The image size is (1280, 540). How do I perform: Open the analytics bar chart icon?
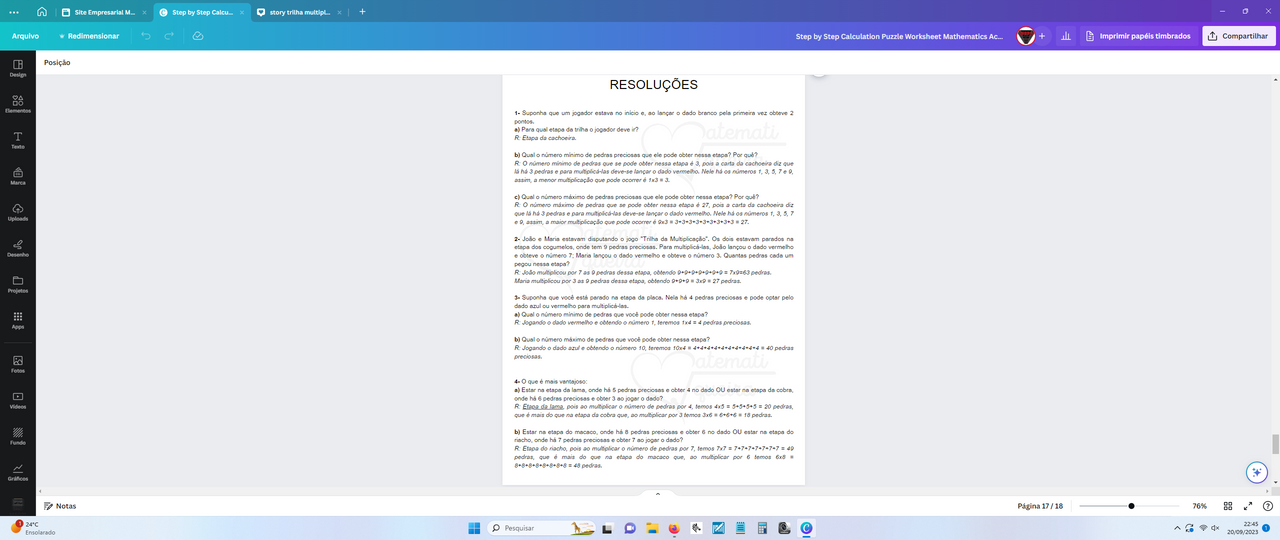[x=1065, y=36]
